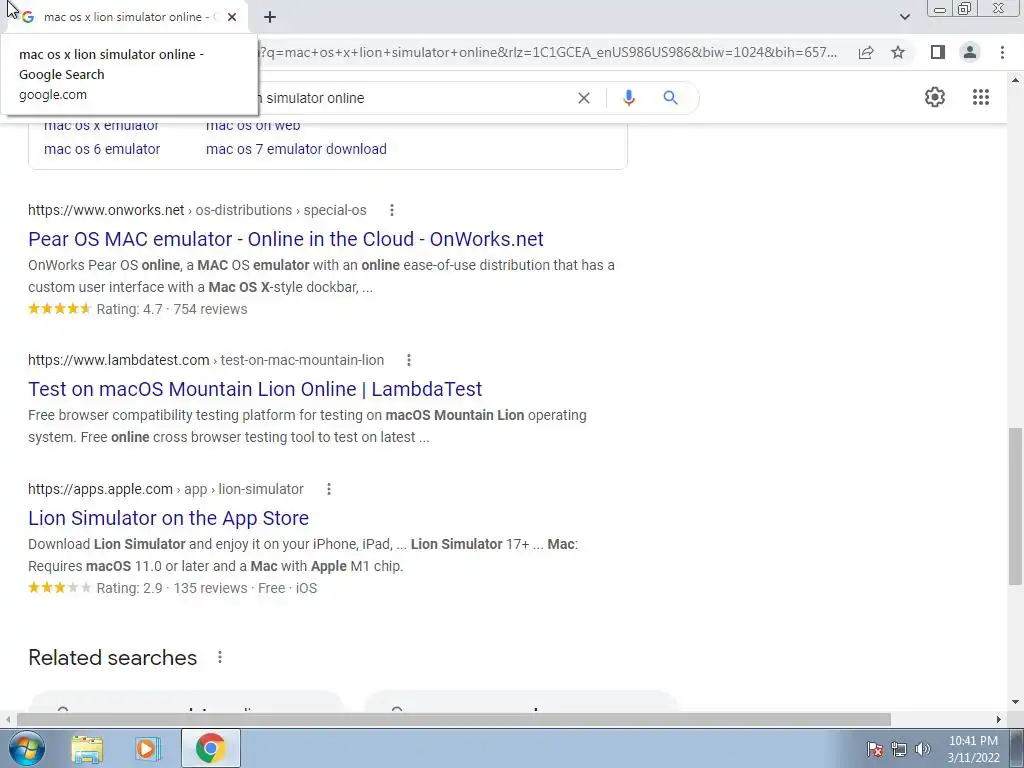1024x768 pixels.
Task: Click the vertical scrollbar thumb
Action: tap(1015, 506)
